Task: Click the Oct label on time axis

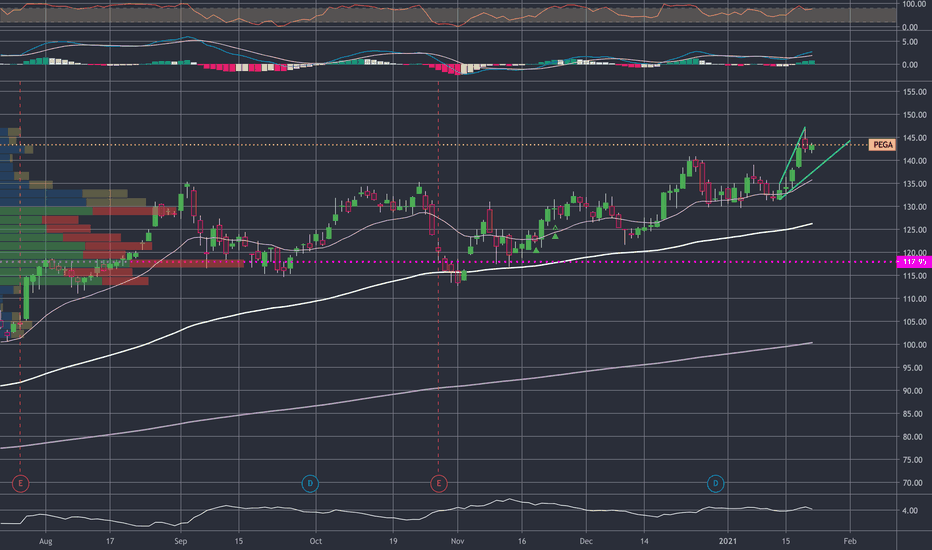Action: [x=316, y=541]
